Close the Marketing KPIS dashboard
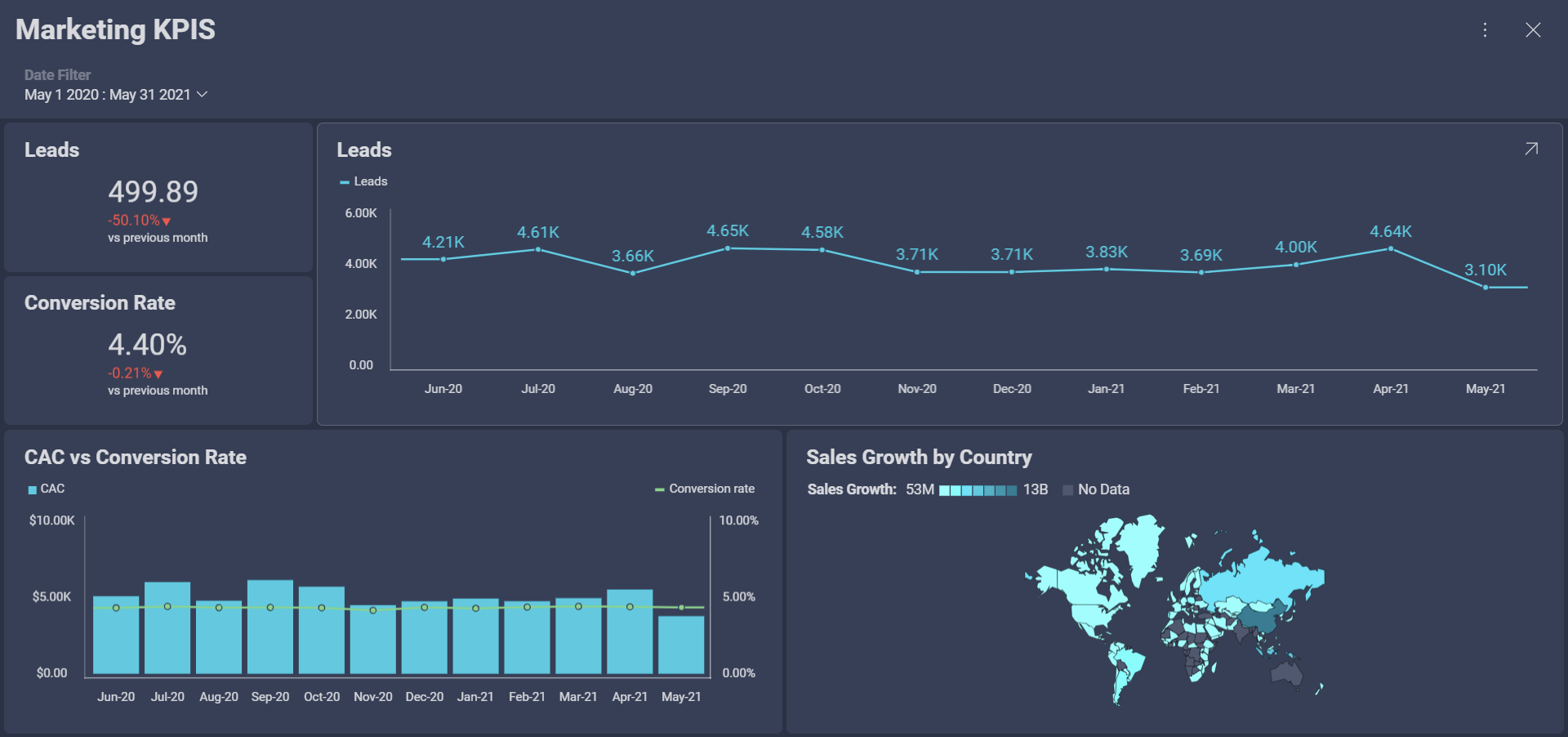The image size is (1568, 737). (x=1533, y=30)
